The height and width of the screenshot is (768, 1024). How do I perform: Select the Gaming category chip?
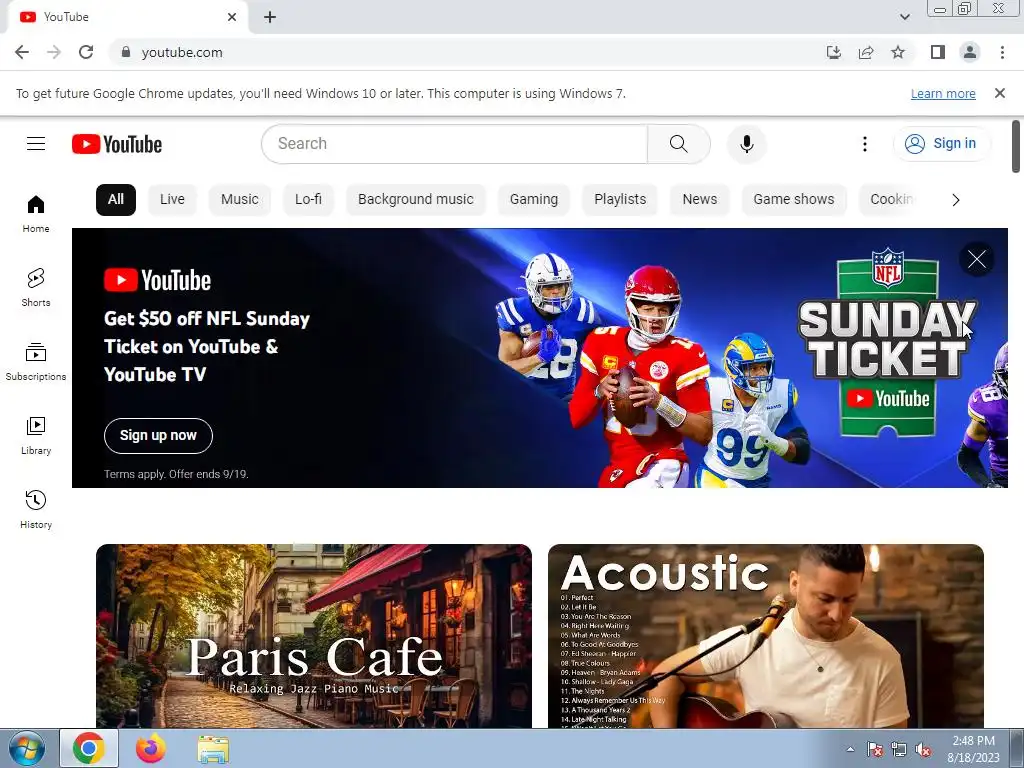point(534,200)
